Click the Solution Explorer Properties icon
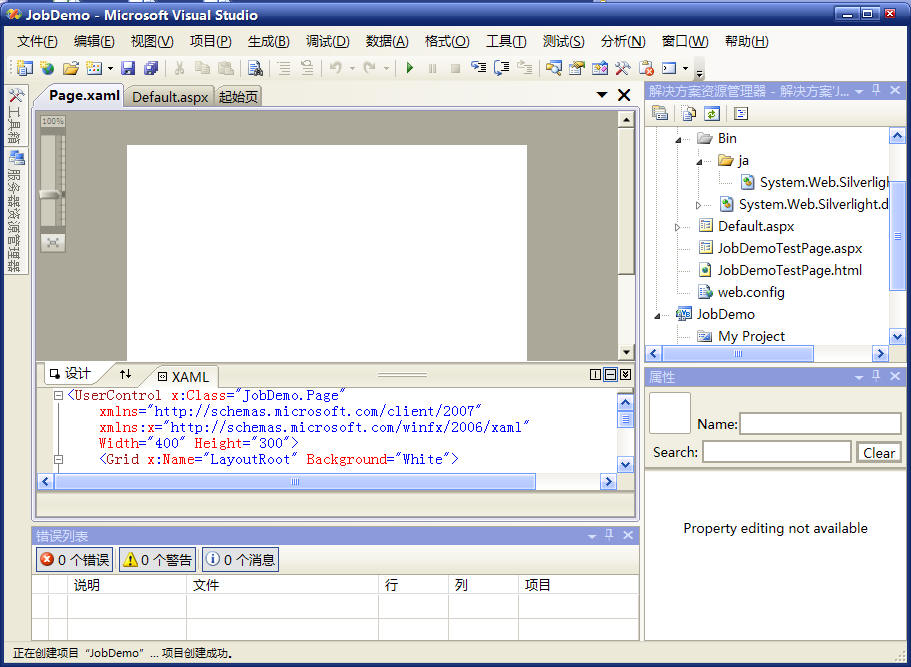This screenshot has height=667, width=911. (660, 113)
